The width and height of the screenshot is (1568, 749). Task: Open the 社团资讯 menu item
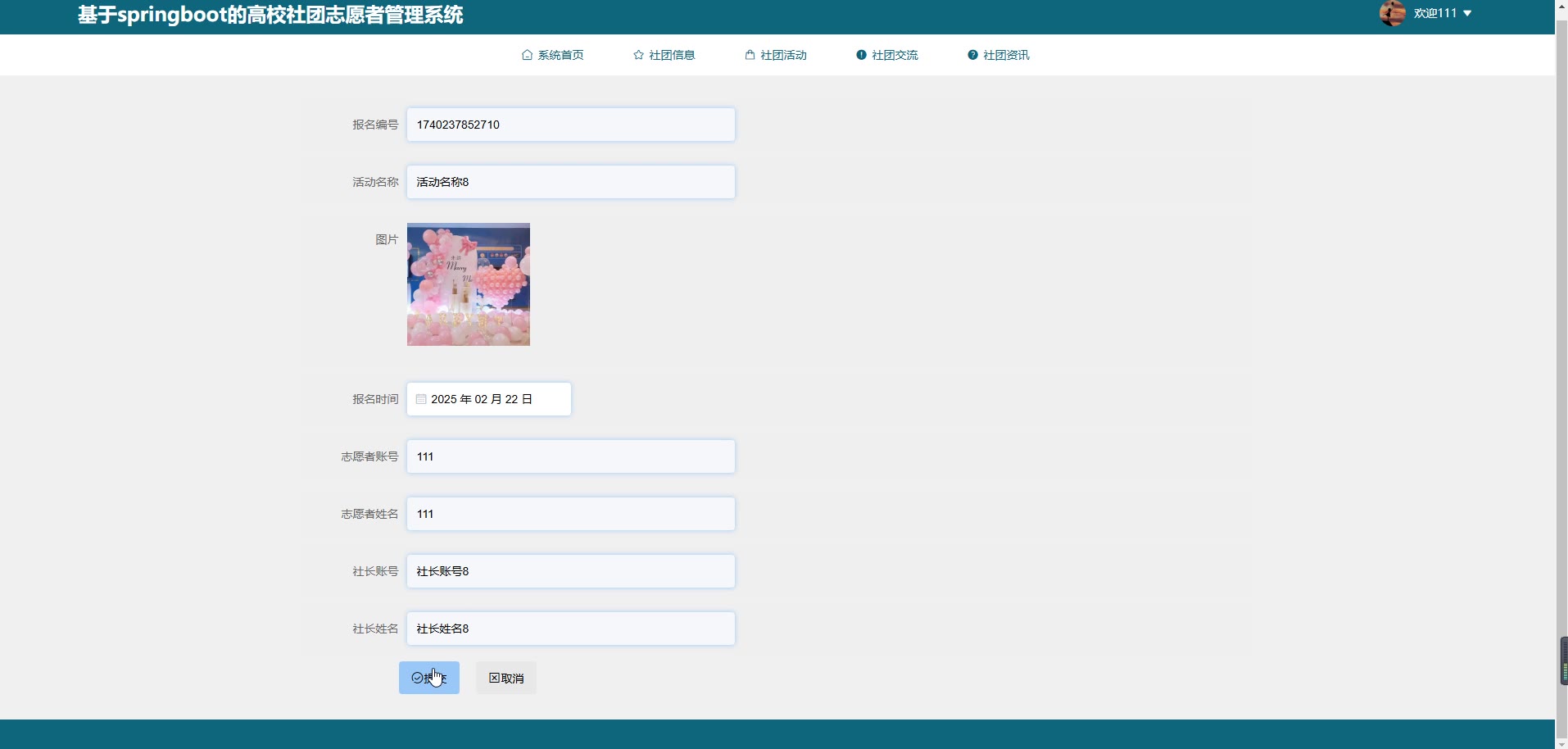999,55
